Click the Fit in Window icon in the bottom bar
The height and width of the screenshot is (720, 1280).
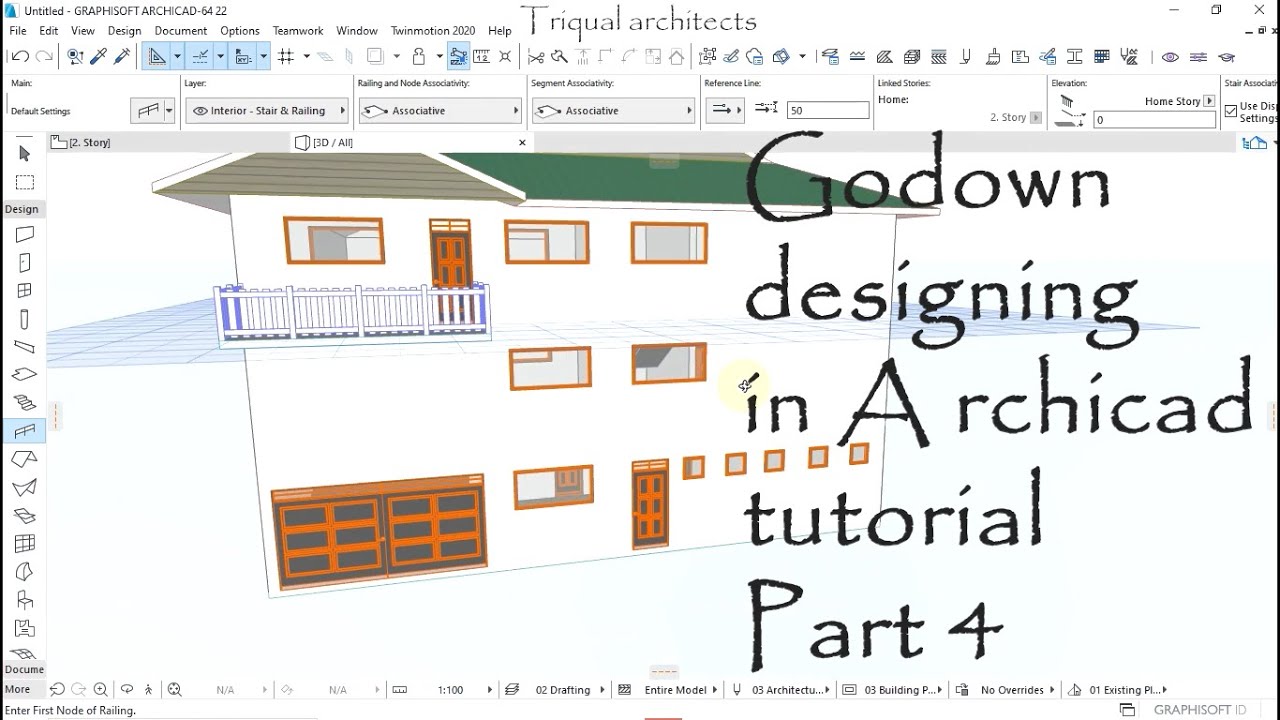(175, 690)
